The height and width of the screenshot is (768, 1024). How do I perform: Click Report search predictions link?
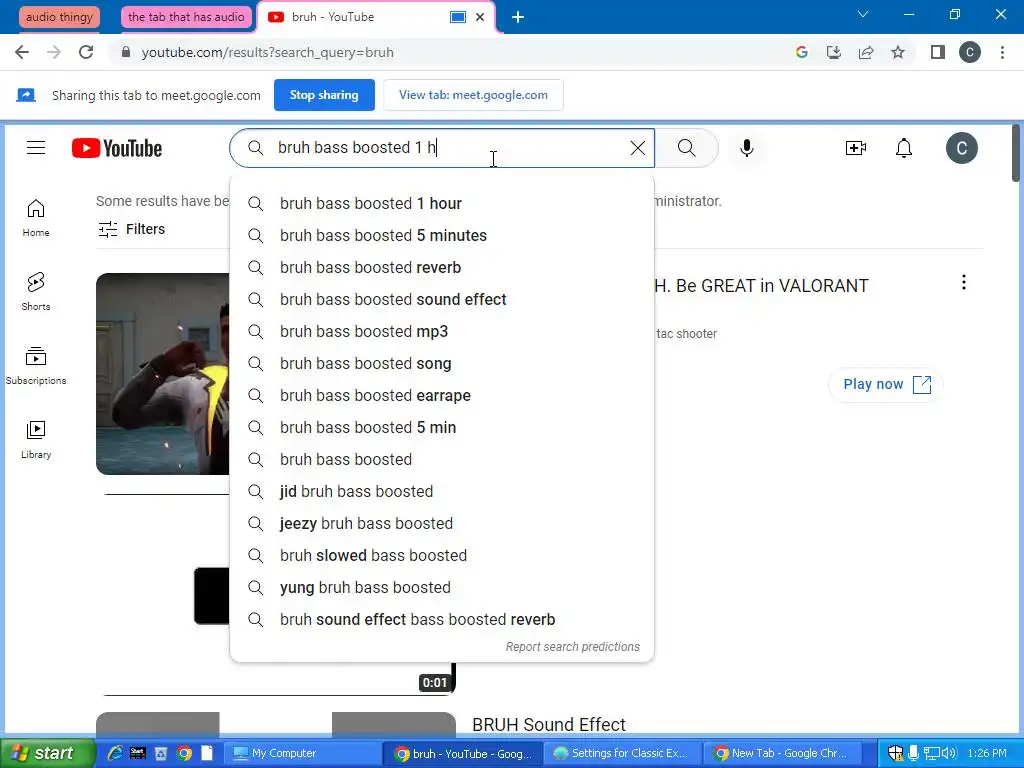[573, 647]
